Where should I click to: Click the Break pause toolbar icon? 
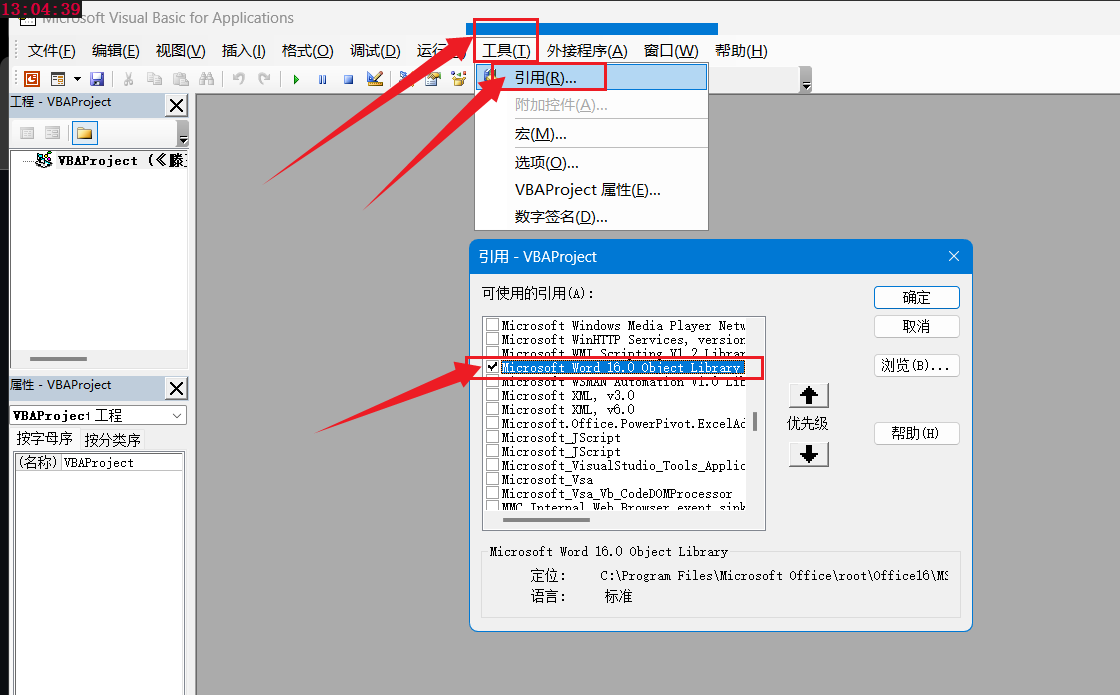click(x=322, y=79)
